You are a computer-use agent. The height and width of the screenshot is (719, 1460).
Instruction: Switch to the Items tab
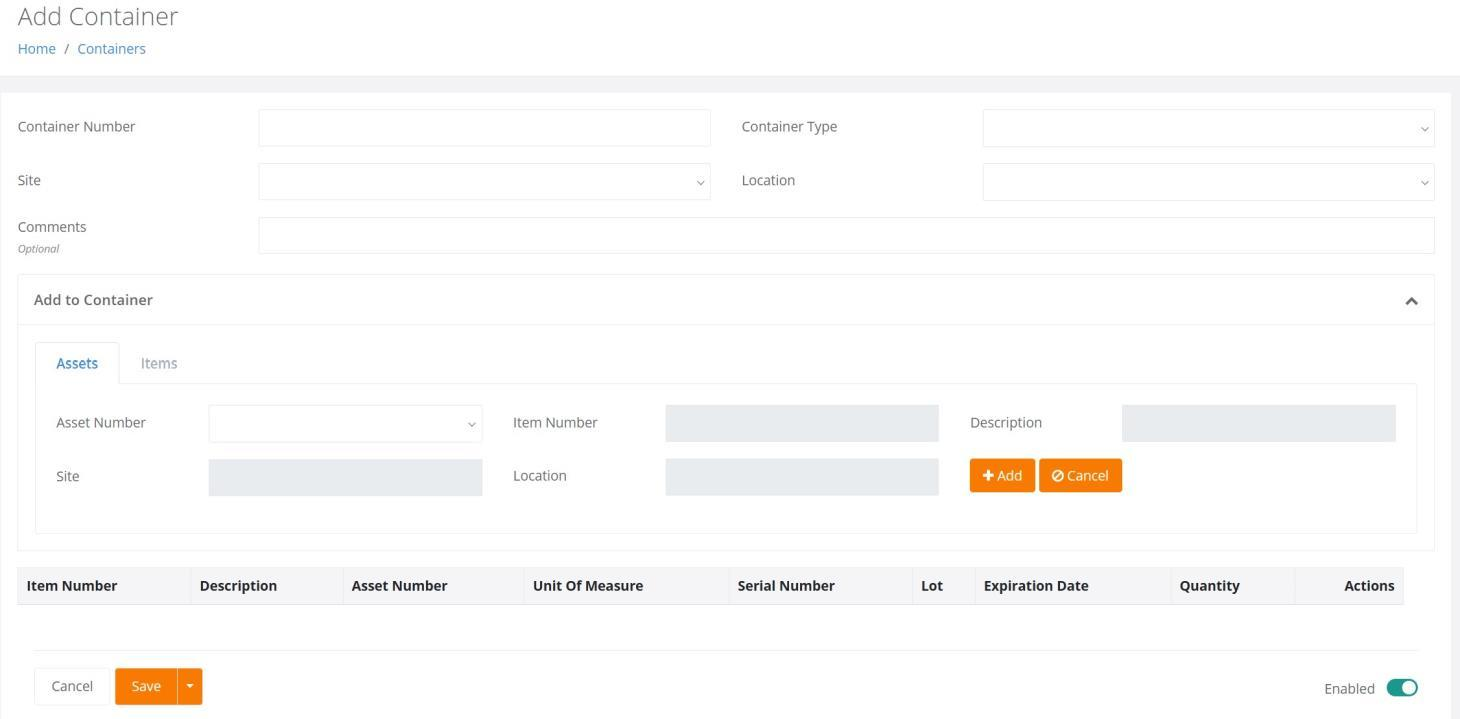coord(159,363)
